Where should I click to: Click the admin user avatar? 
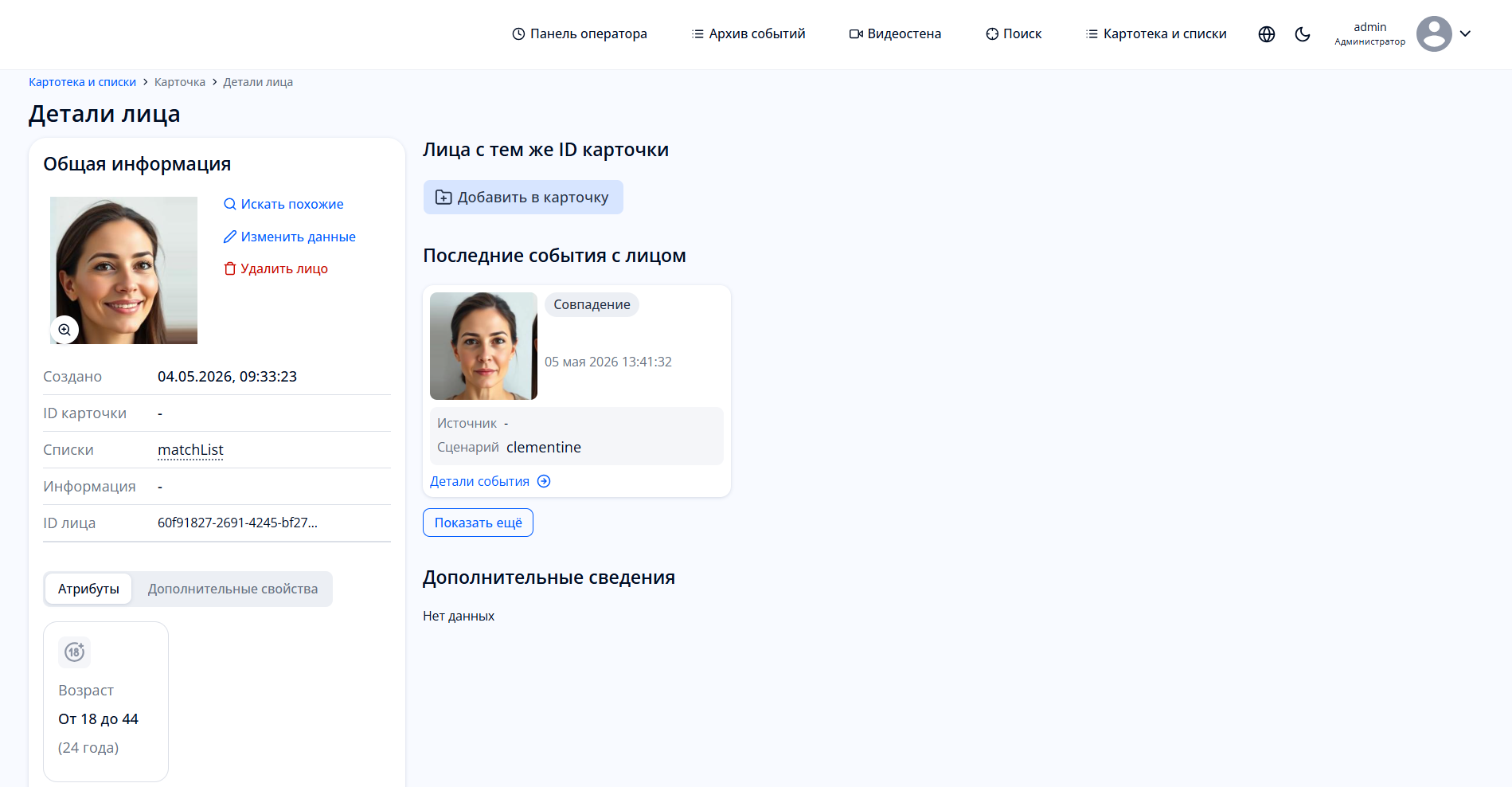(1434, 34)
